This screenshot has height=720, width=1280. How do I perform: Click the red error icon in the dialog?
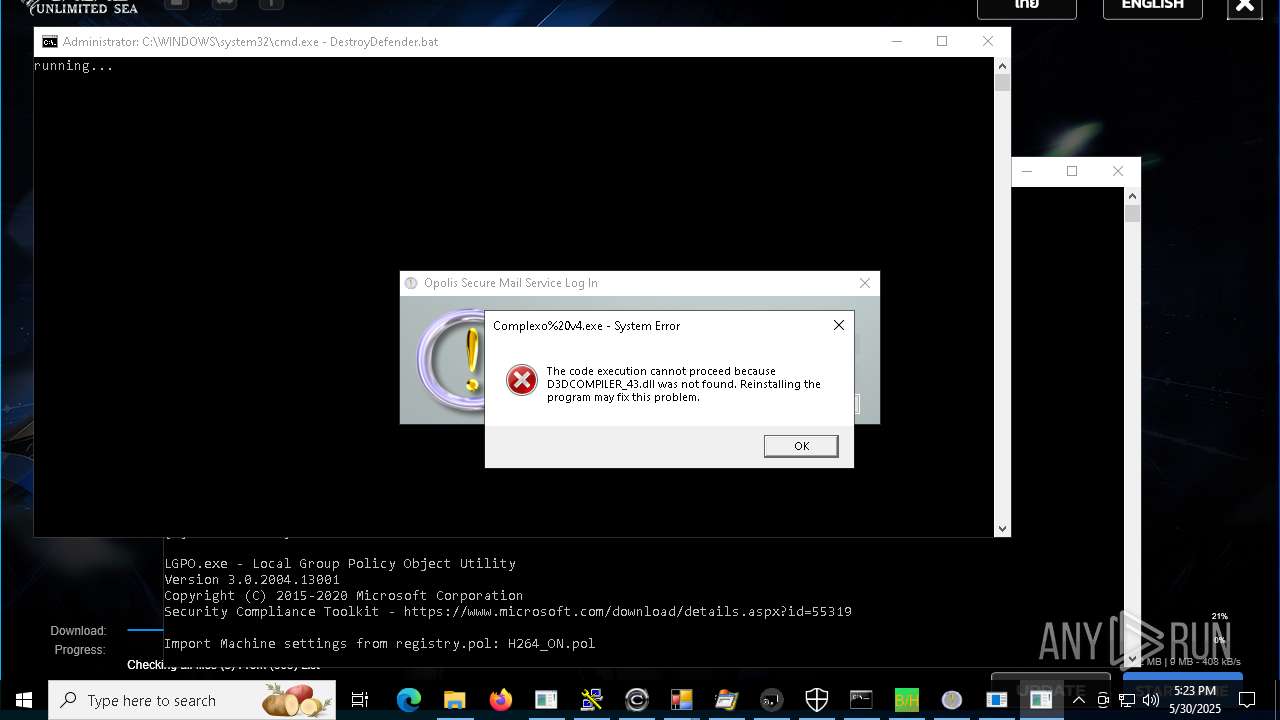tap(521, 380)
